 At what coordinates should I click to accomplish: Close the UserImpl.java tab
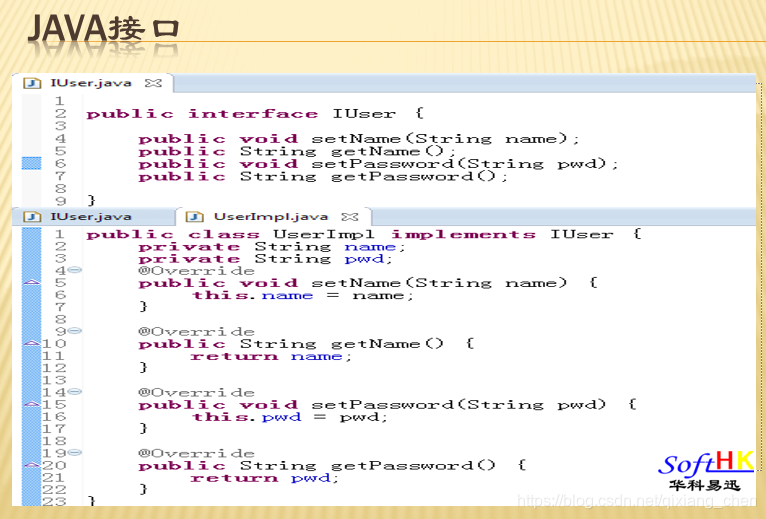[350, 216]
